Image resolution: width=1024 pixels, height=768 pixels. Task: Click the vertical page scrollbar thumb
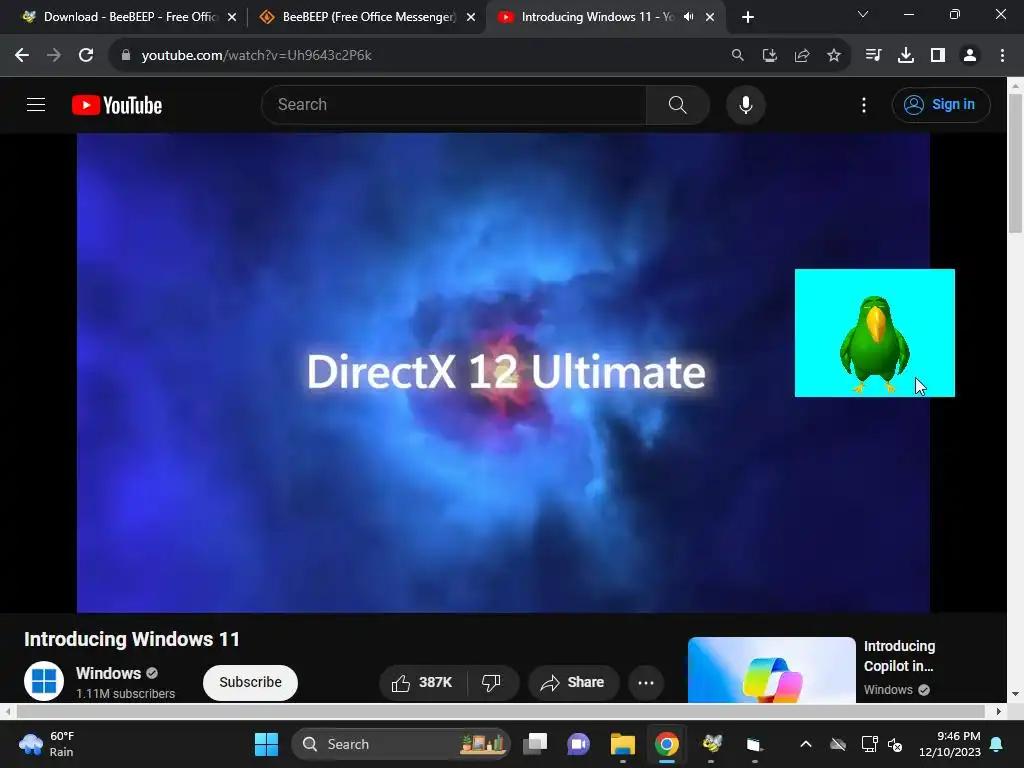tap(1015, 163)
